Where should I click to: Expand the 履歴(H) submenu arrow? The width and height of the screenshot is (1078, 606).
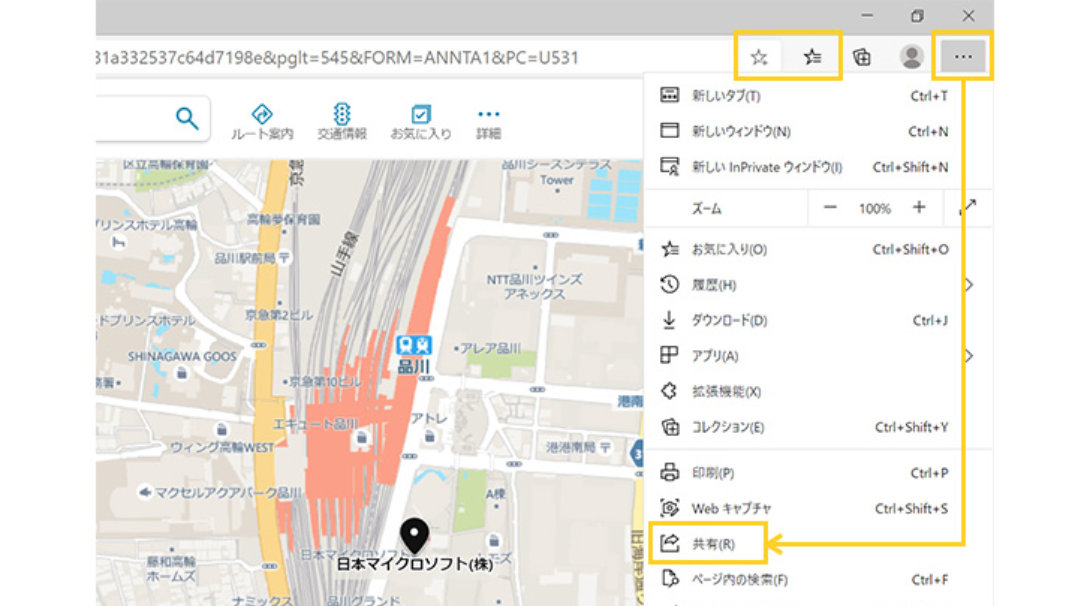point(969,284)
